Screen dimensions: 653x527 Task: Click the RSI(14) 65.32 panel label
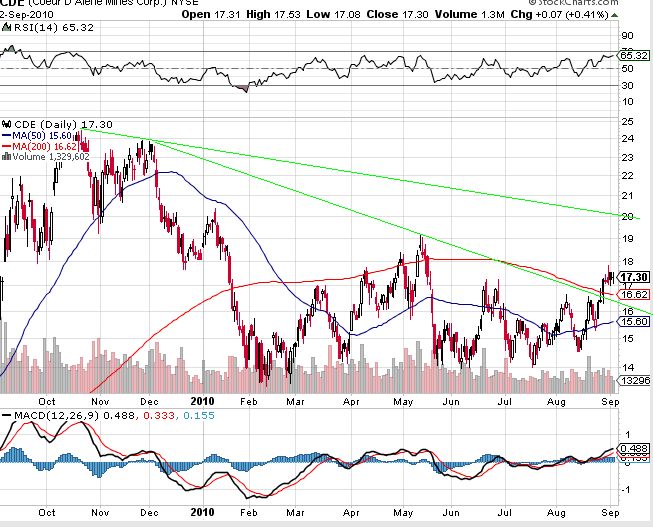[x=54, y=28]
